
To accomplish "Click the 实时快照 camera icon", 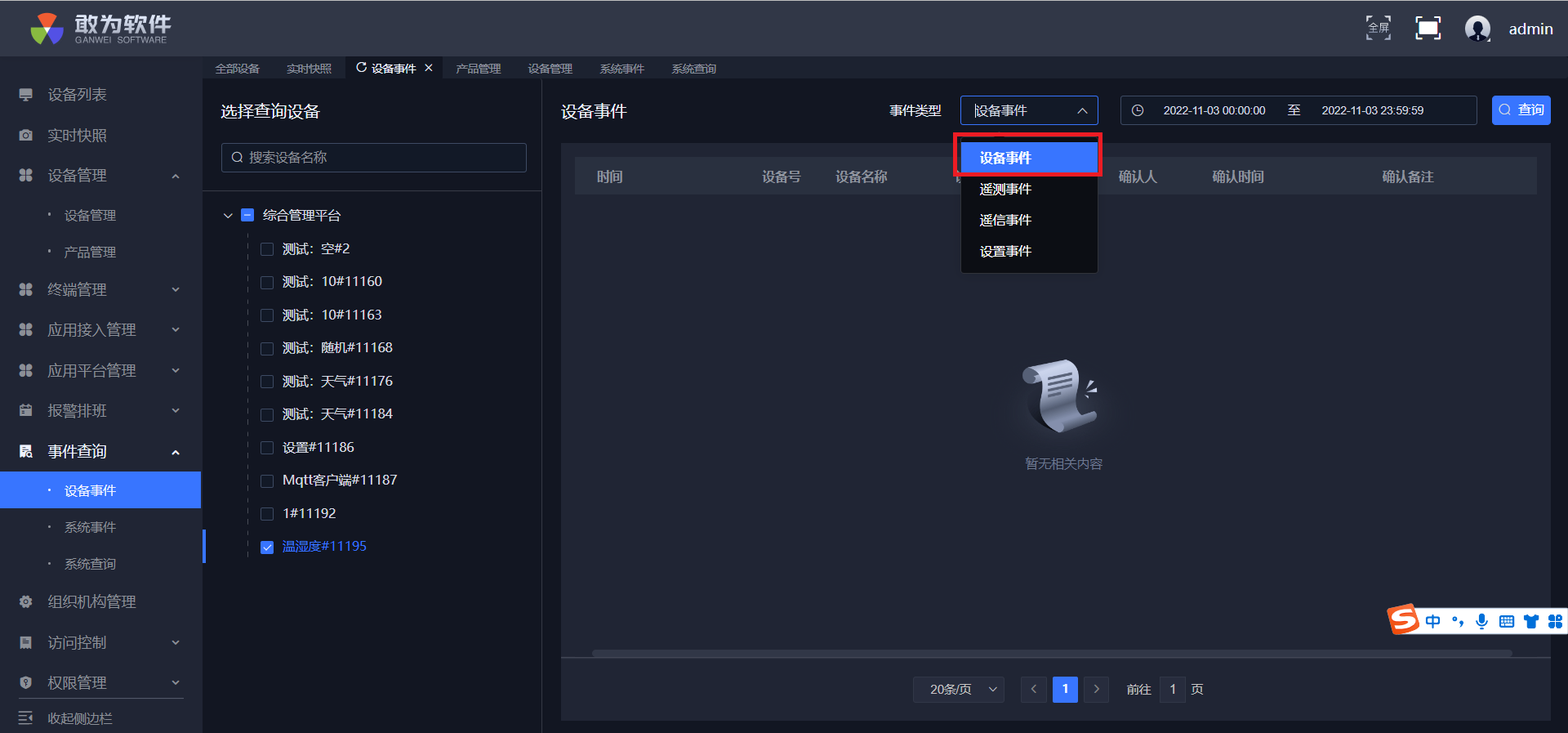I will point(26,136).
